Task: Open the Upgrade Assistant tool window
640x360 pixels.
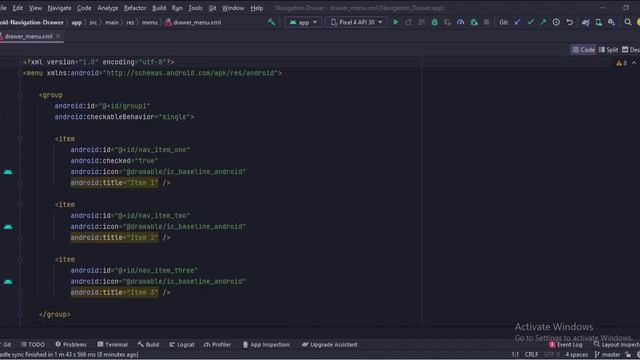Action: (x=330, y=344)
